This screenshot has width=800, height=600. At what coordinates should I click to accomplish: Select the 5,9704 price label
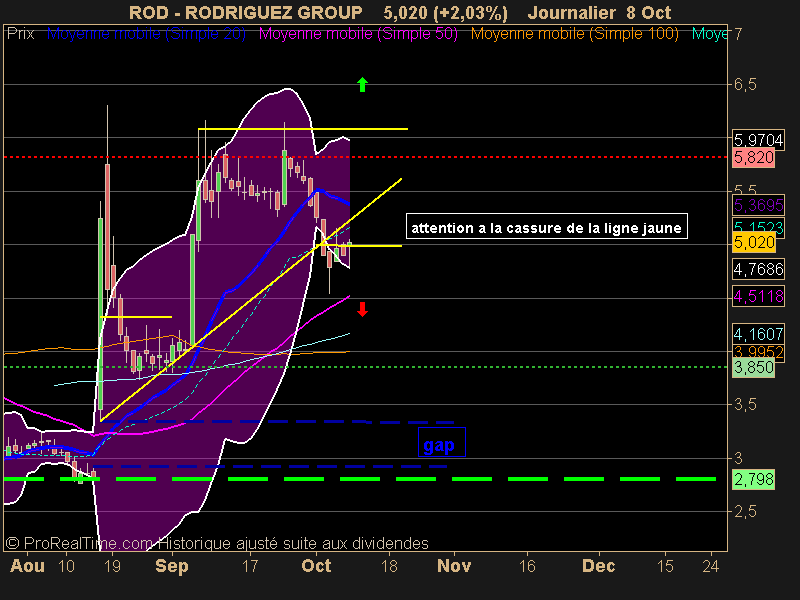[x=758, y=139]
